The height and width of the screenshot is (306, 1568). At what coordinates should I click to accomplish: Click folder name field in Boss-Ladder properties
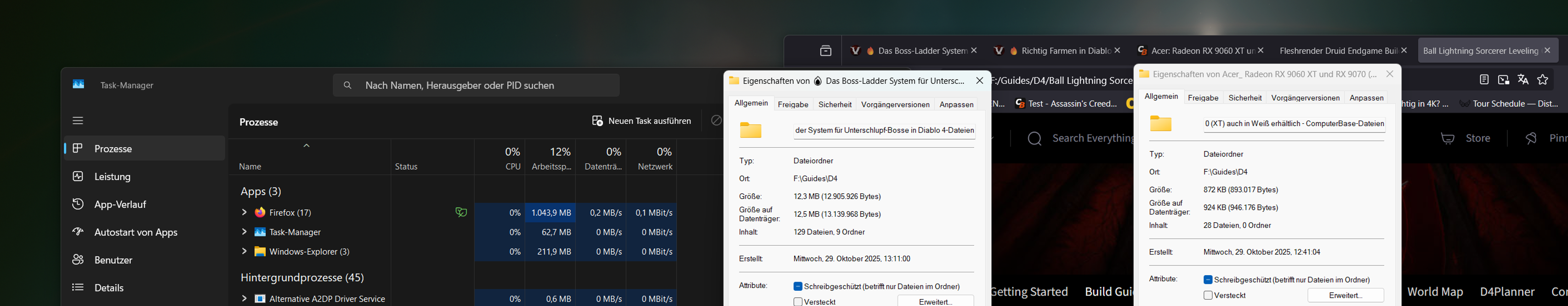pyautogui.click(x=885, y=130)
